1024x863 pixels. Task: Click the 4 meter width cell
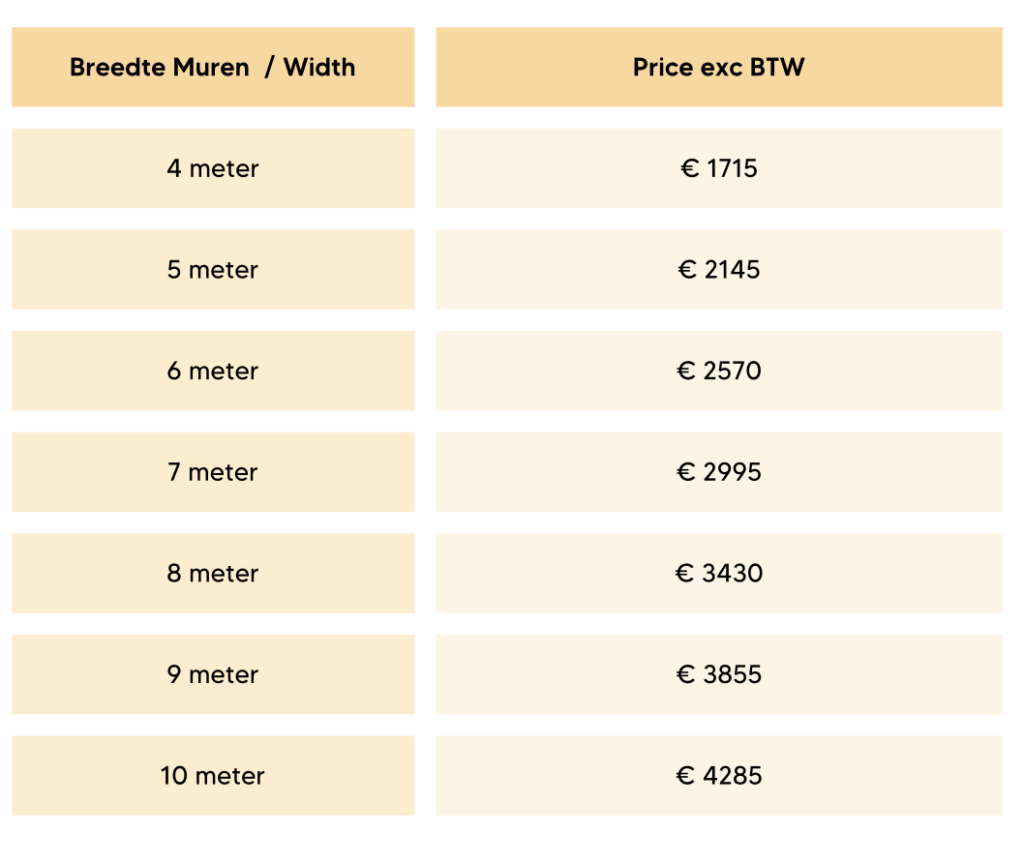click(213, 169)
